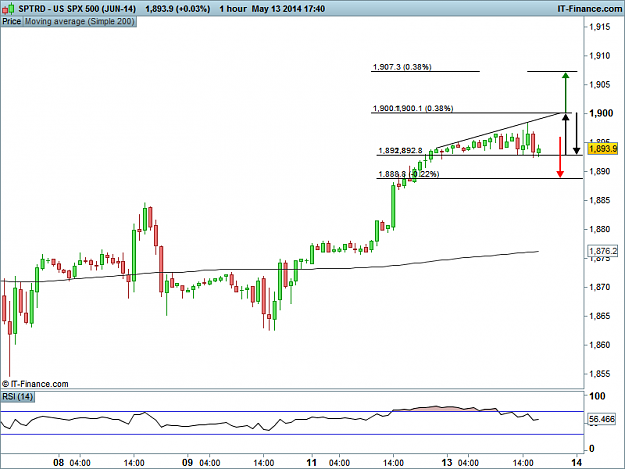Click the RSI axis 100 label

click(x=597, y=396)
